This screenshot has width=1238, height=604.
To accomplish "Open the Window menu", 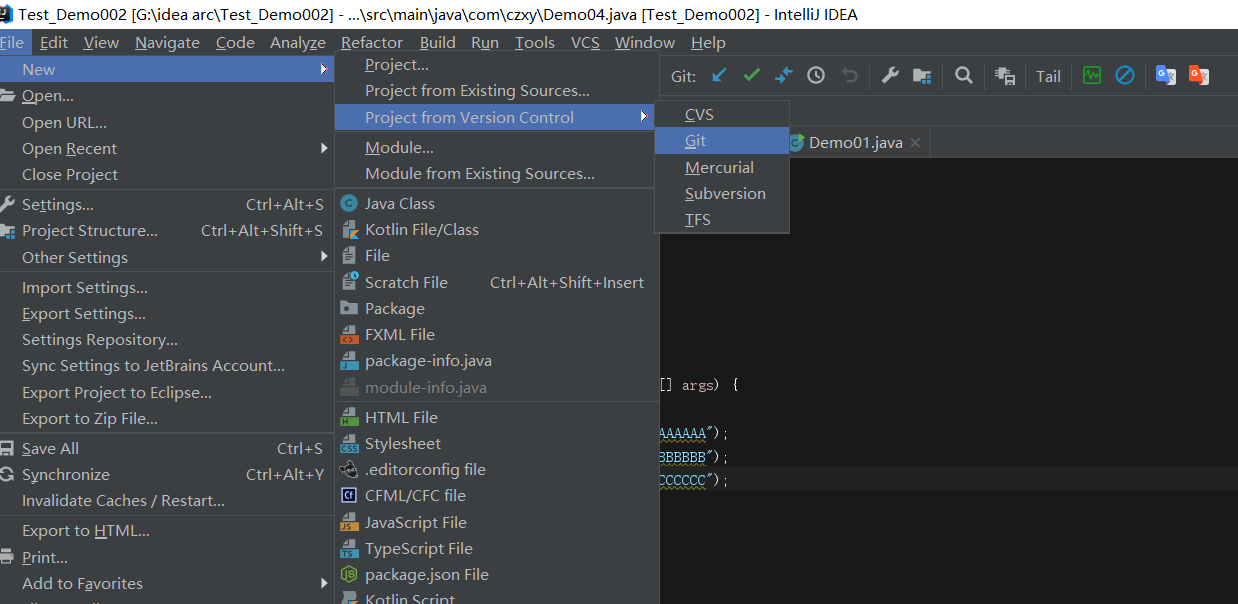I will click(645, 42).
